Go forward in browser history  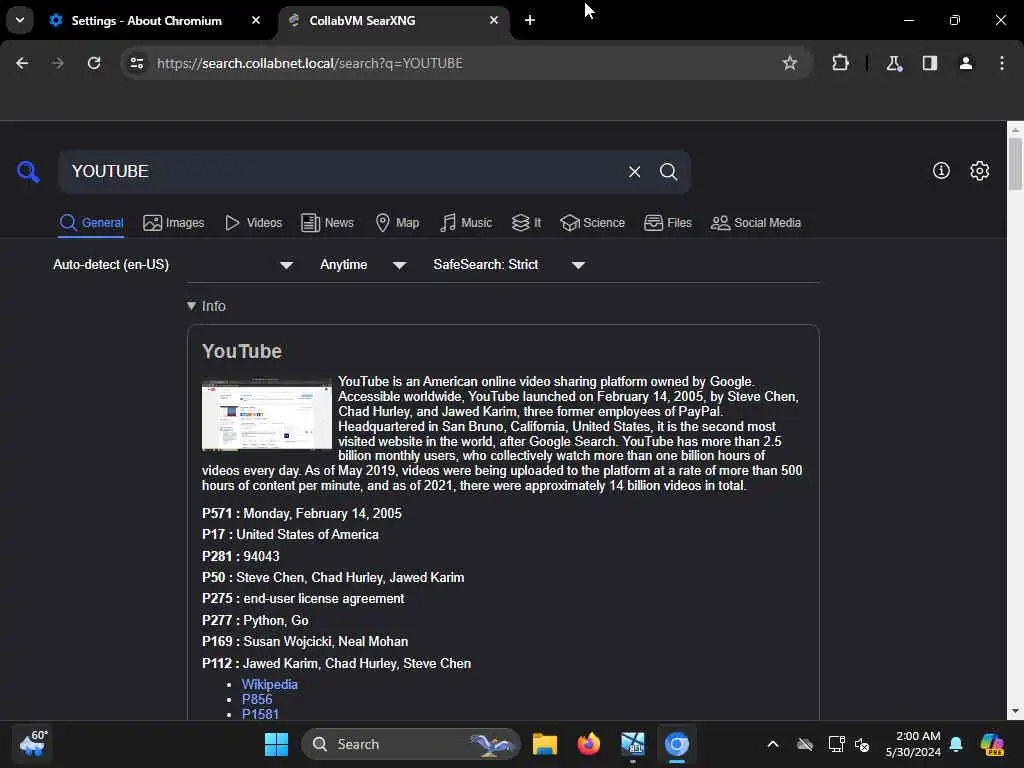(x=58, y=63)
